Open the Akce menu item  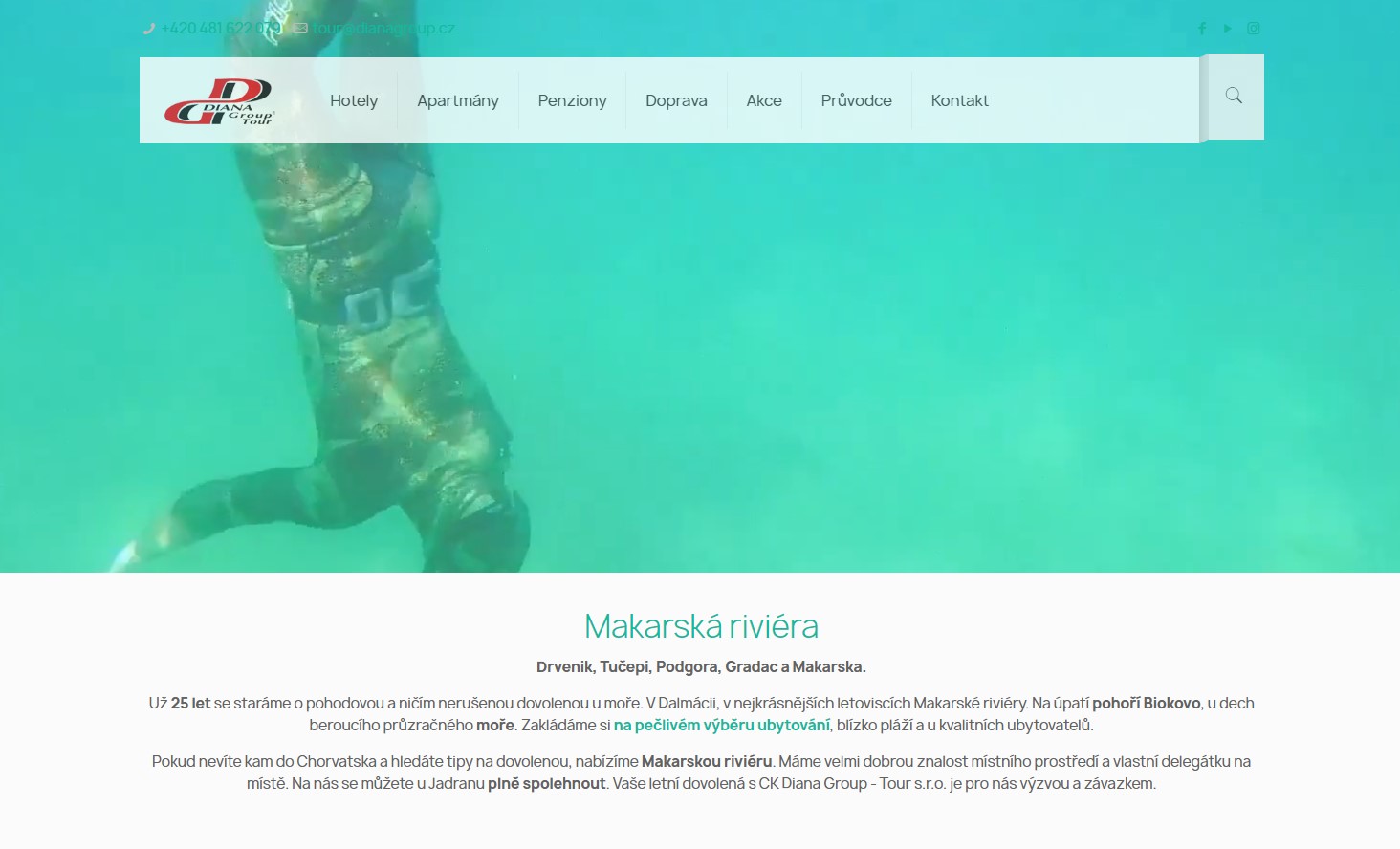[x=764, y=100]
